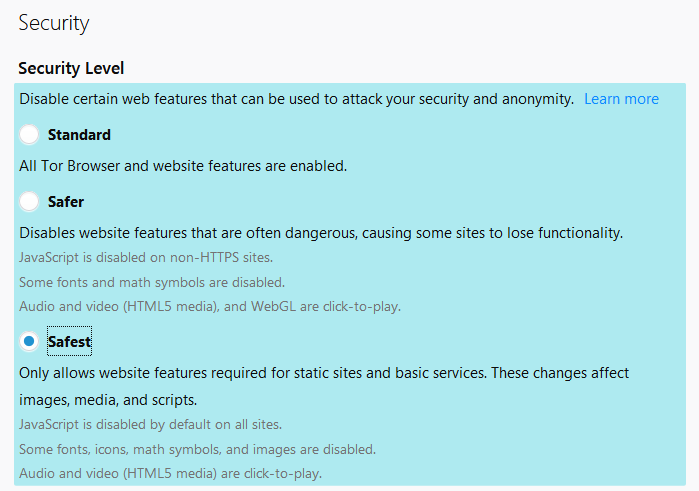This screenshot has height=491, width=699.
Task: Click the focused Safest label
Action: [x=70, y=342]
